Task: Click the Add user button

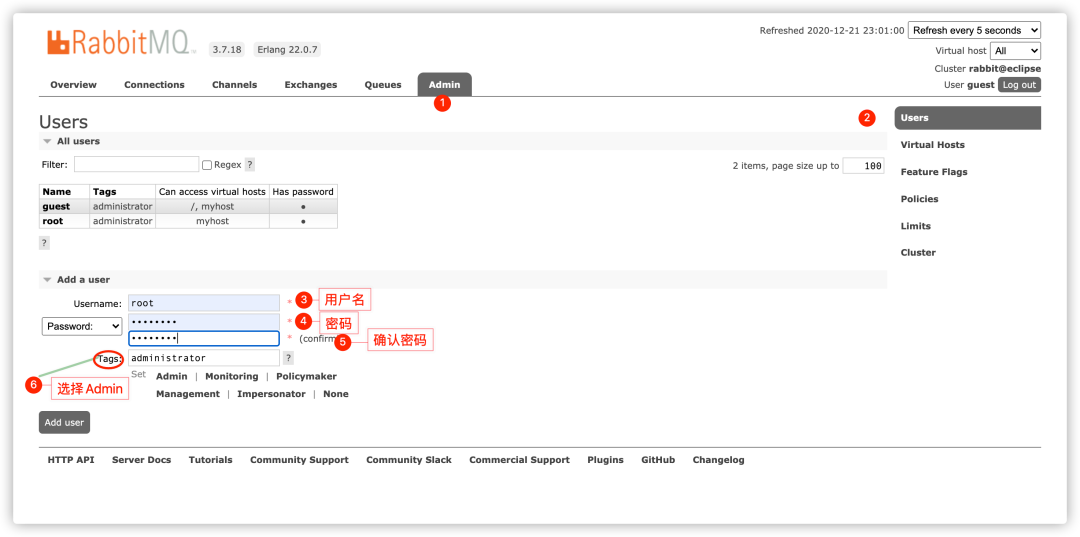Action: (x=64, y=423)
